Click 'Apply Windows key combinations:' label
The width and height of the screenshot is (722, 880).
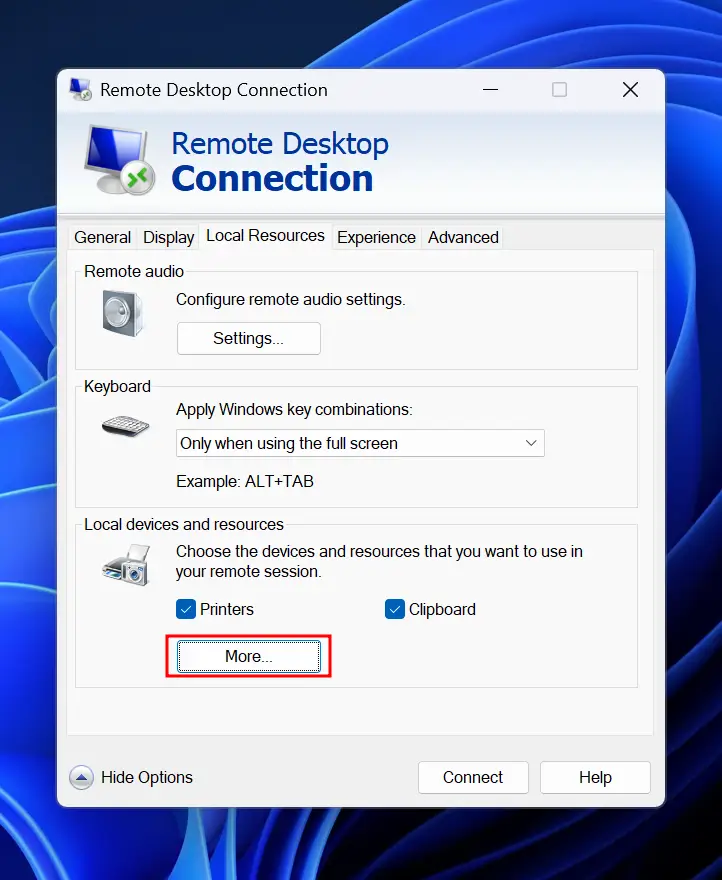pos(294,410)
